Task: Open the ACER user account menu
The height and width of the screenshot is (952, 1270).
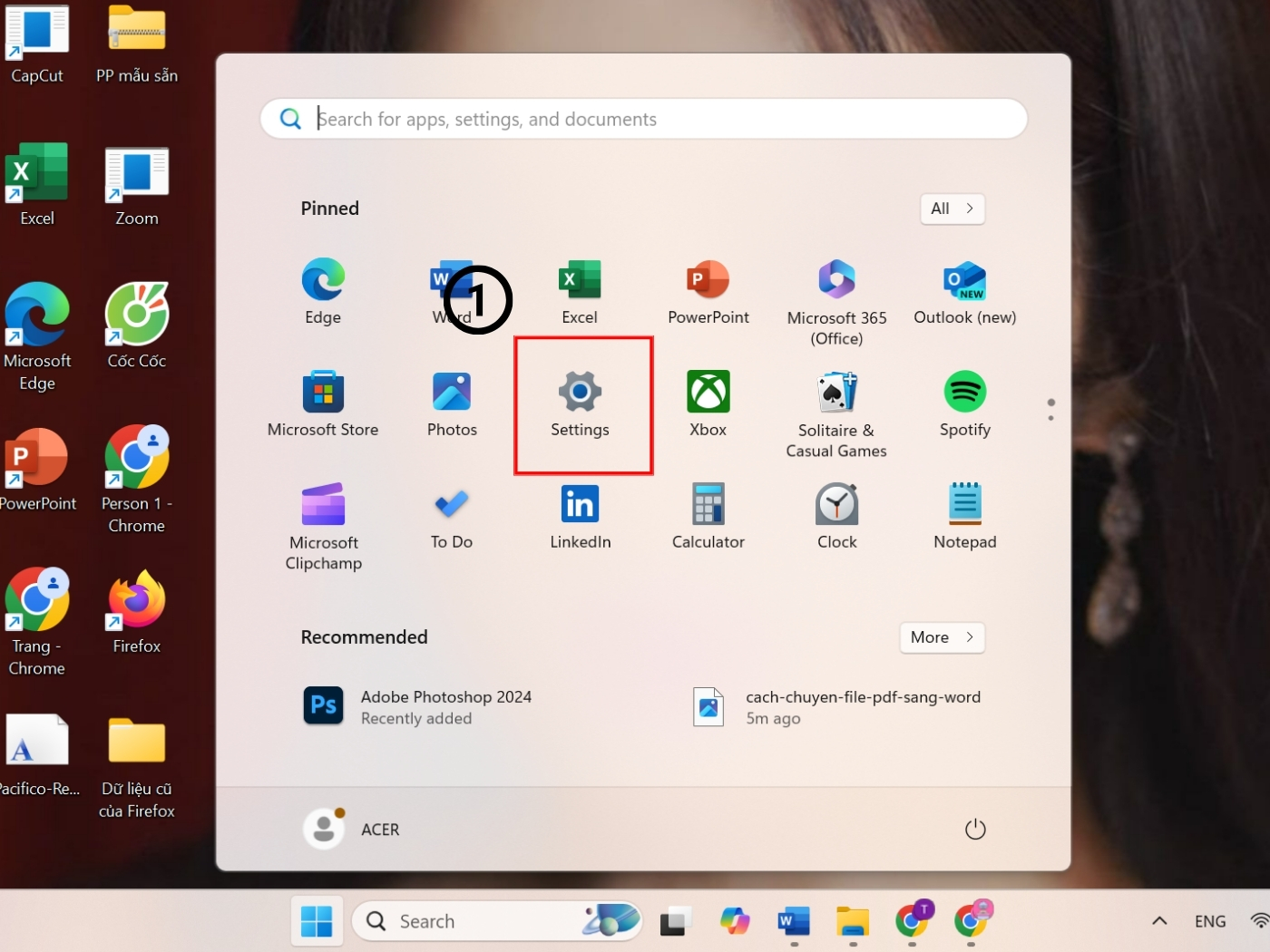Action: (x=352, y=829)
